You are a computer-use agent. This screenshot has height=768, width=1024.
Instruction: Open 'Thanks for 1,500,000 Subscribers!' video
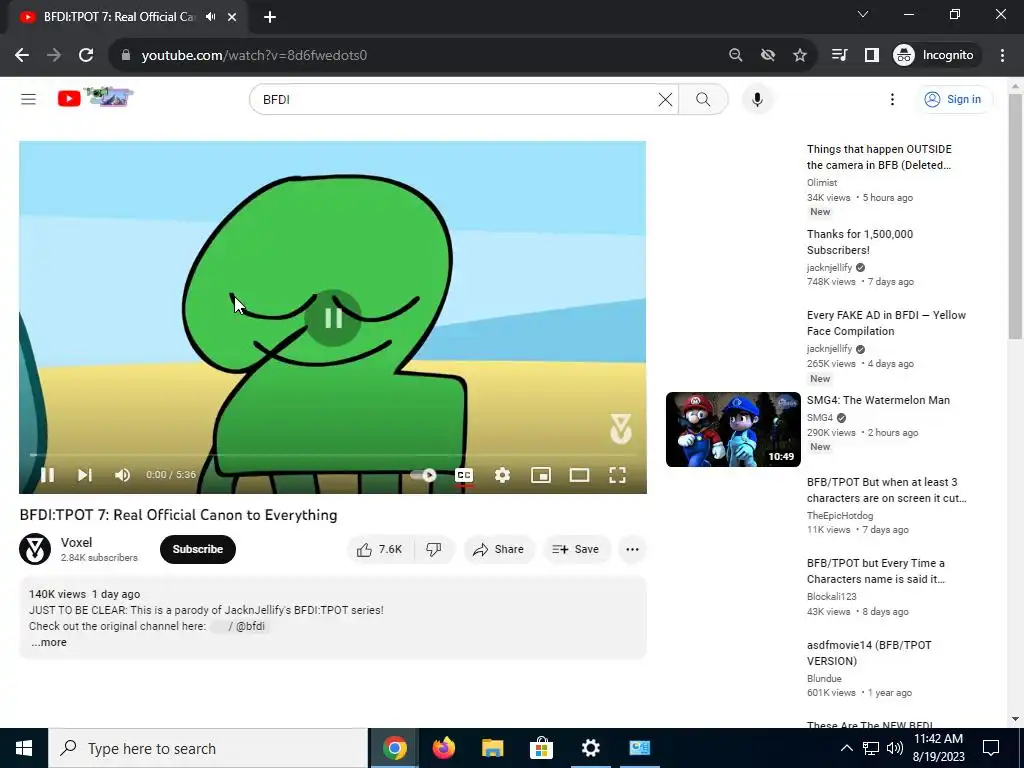tap(860, 242)
